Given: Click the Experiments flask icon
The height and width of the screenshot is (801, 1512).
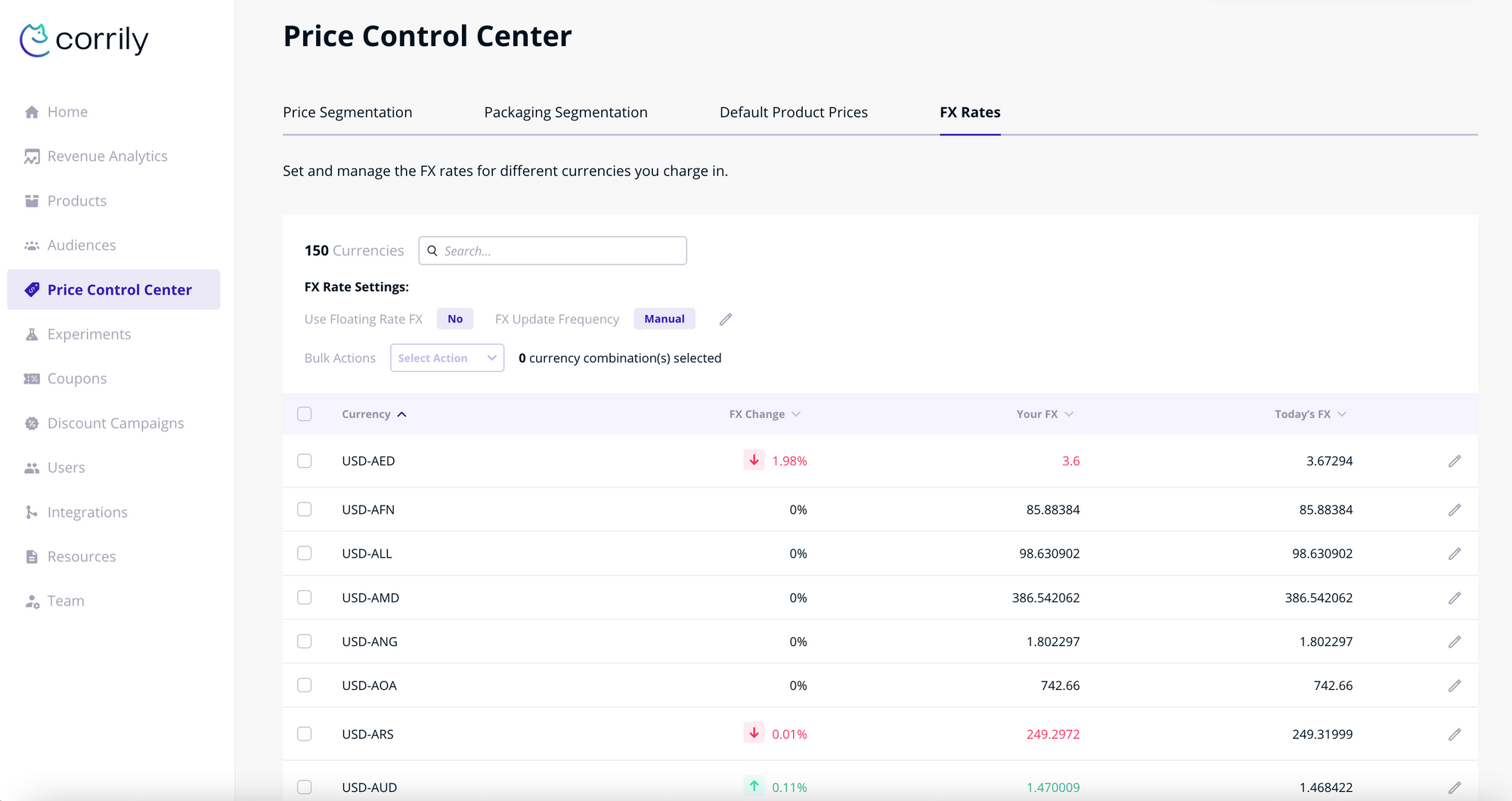Looking at the screenshot, I should tap(32, 334).
